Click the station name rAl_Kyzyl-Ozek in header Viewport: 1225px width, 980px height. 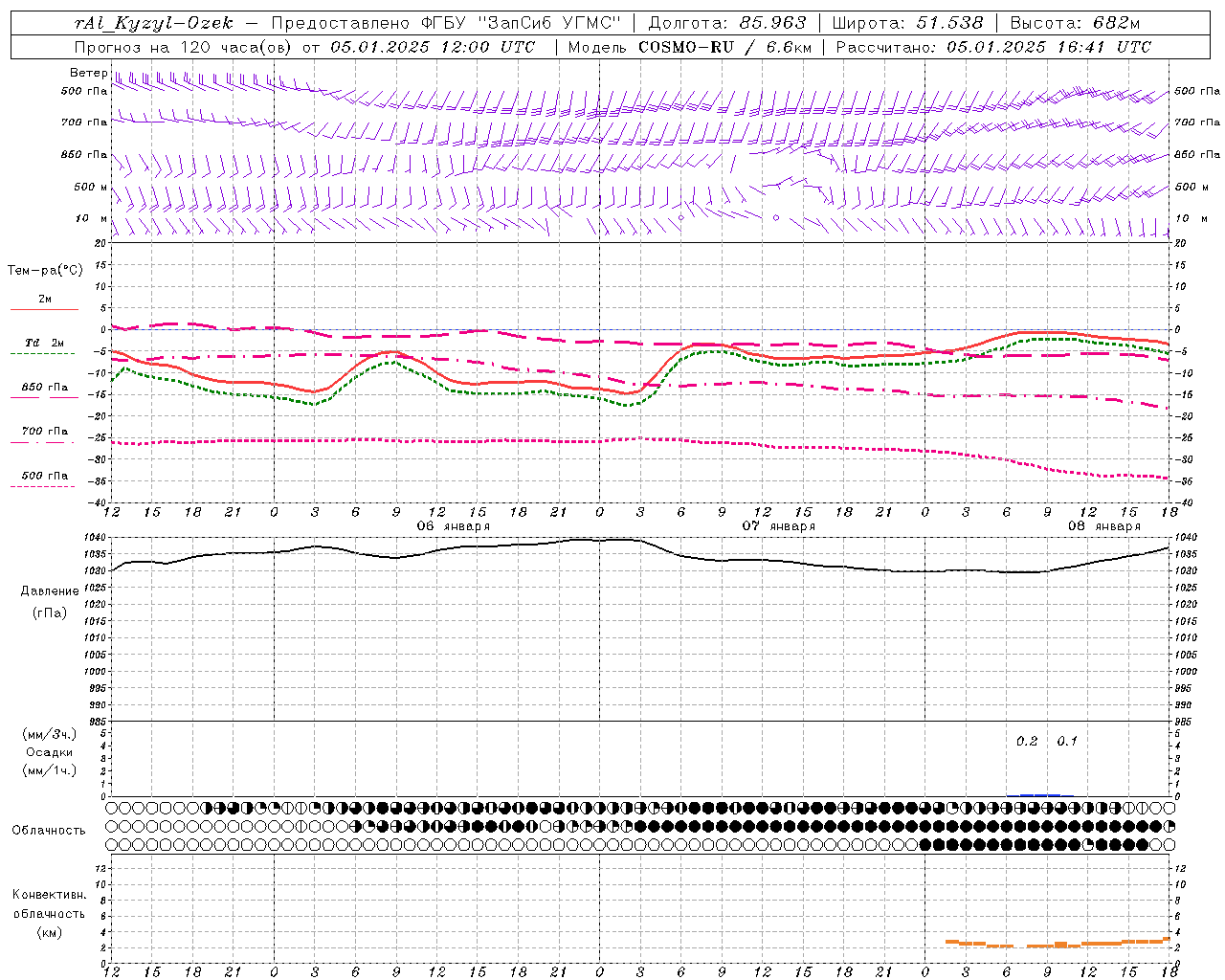point(153,23)
